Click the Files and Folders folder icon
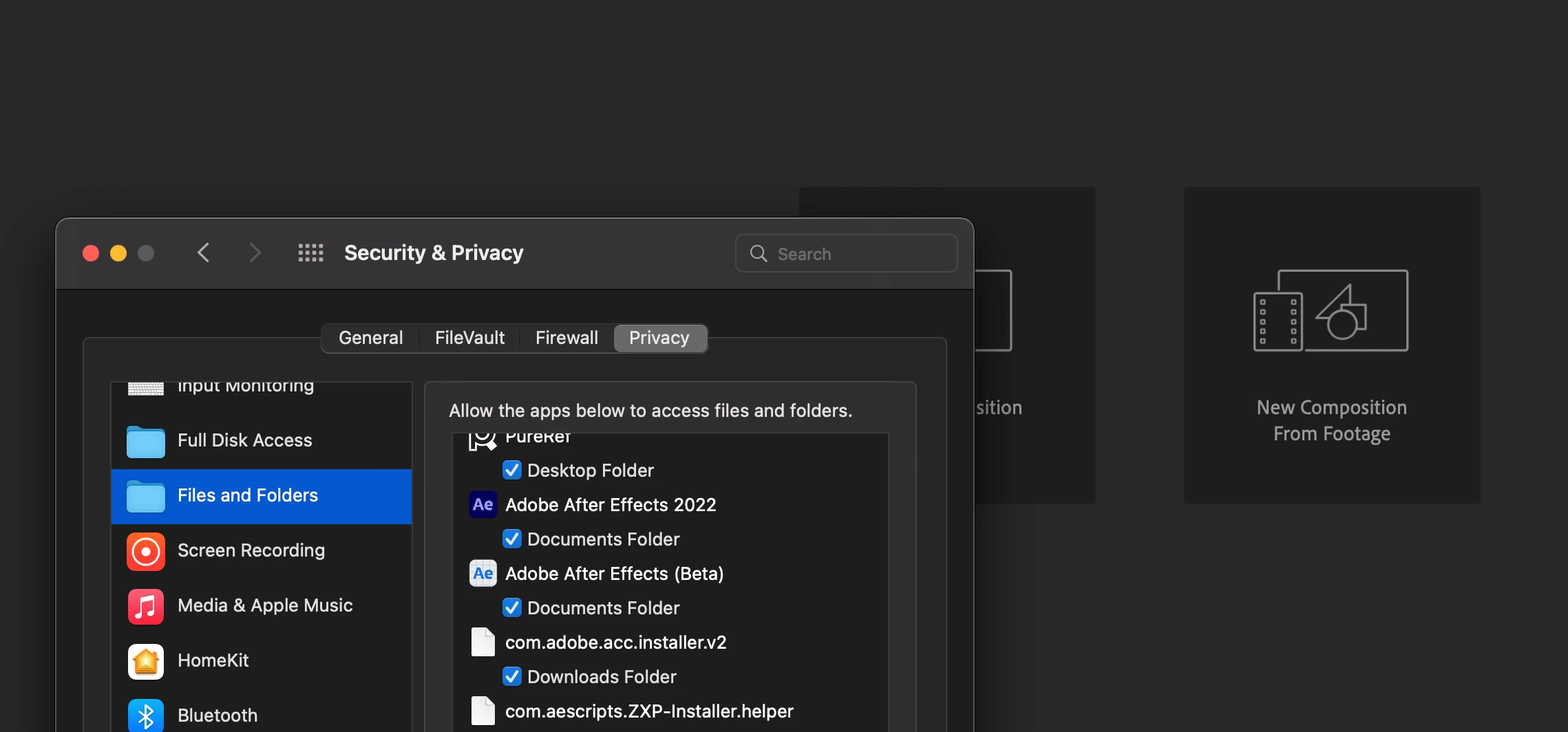 pos(146,496)
